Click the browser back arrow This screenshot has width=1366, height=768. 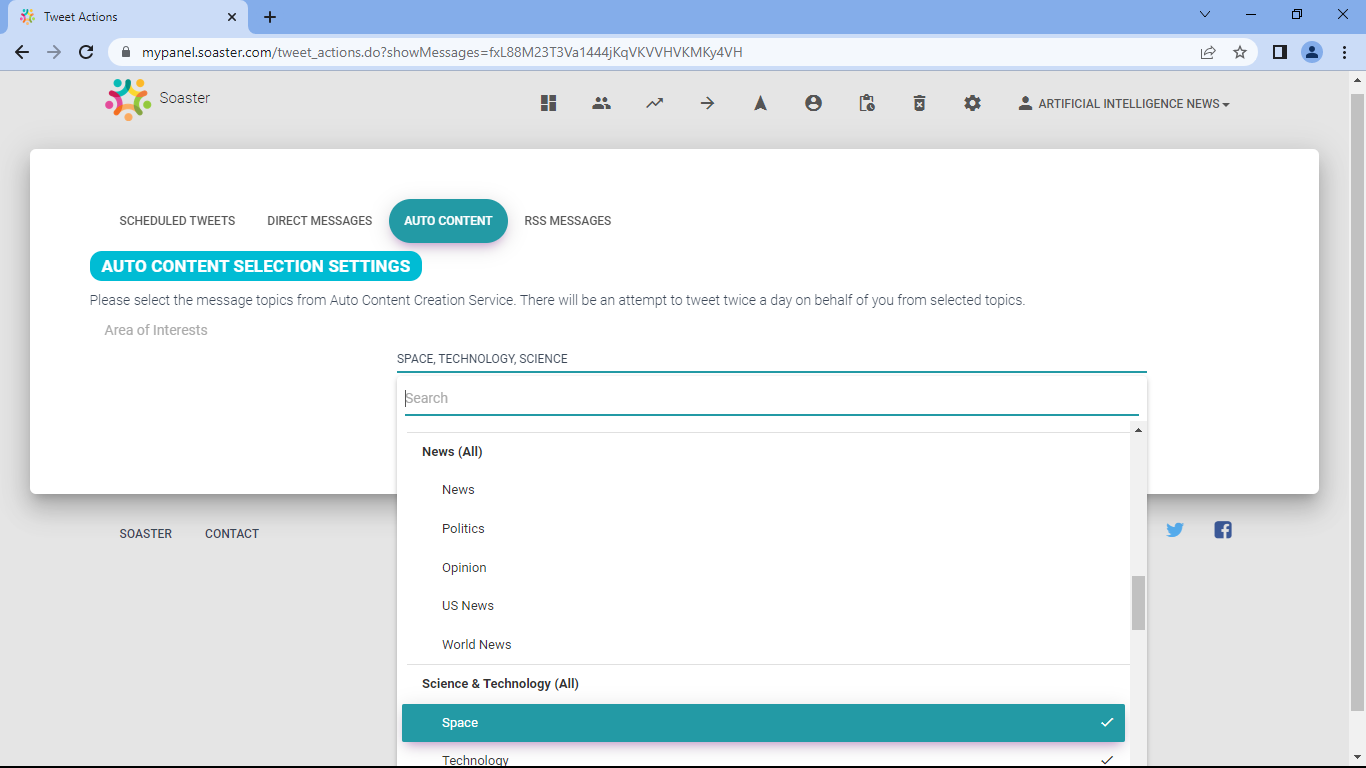22,52
